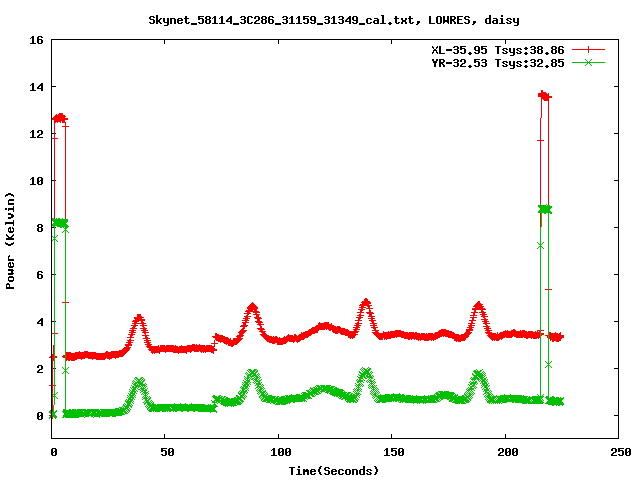Click the green peak near 40 seconds
Viewport: 640px width, 480px height.
(139, 382)
